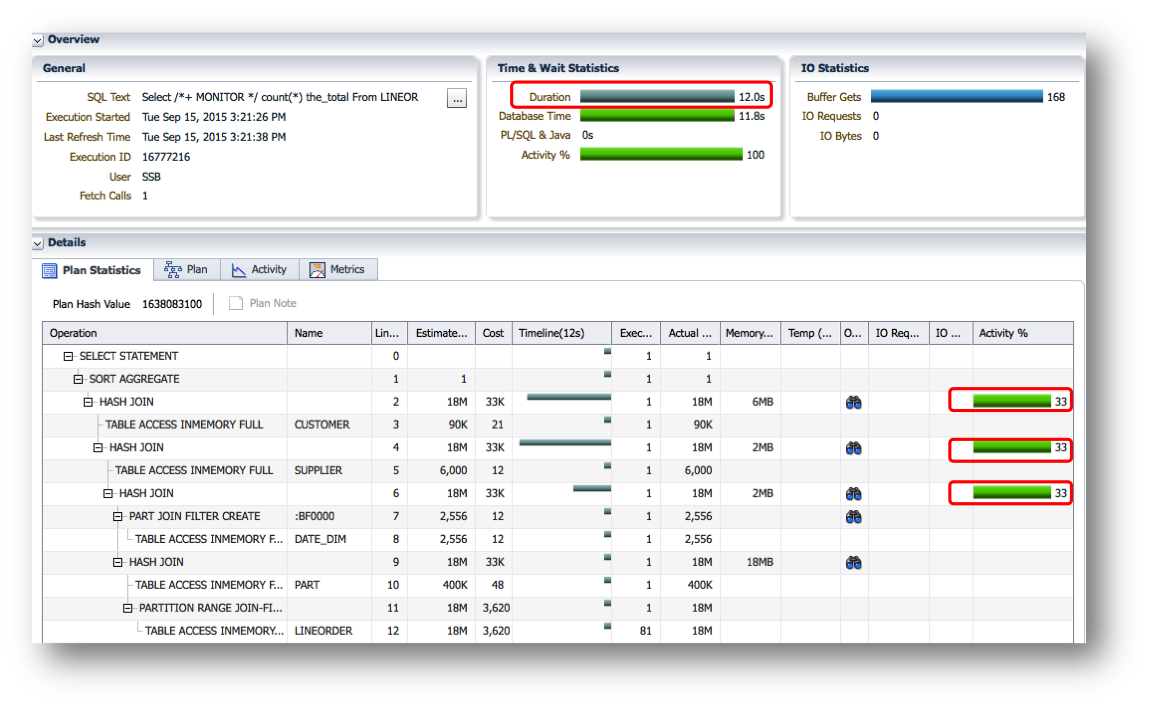Sort by the Name column header
This screenshot has height=708, width=1151.
coord(330,333)
